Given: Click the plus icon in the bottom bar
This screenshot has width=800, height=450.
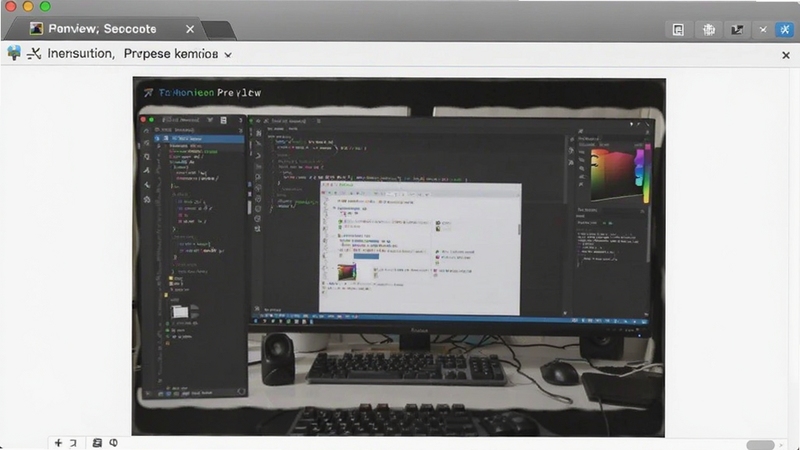Looking at the screenshot, I should pos(58,443).
